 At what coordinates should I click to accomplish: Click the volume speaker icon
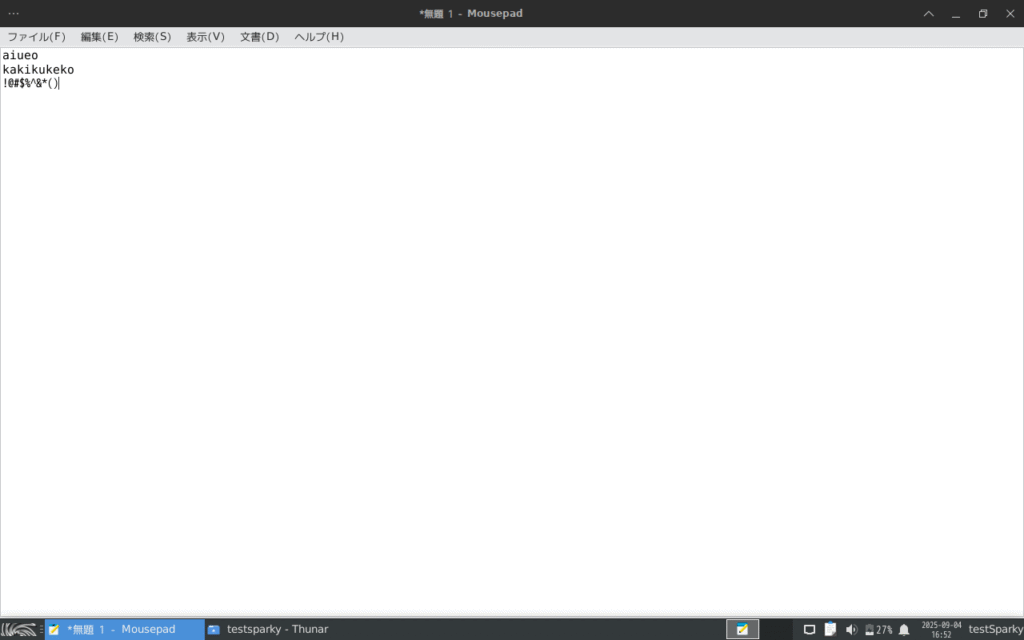click(851, 629)
